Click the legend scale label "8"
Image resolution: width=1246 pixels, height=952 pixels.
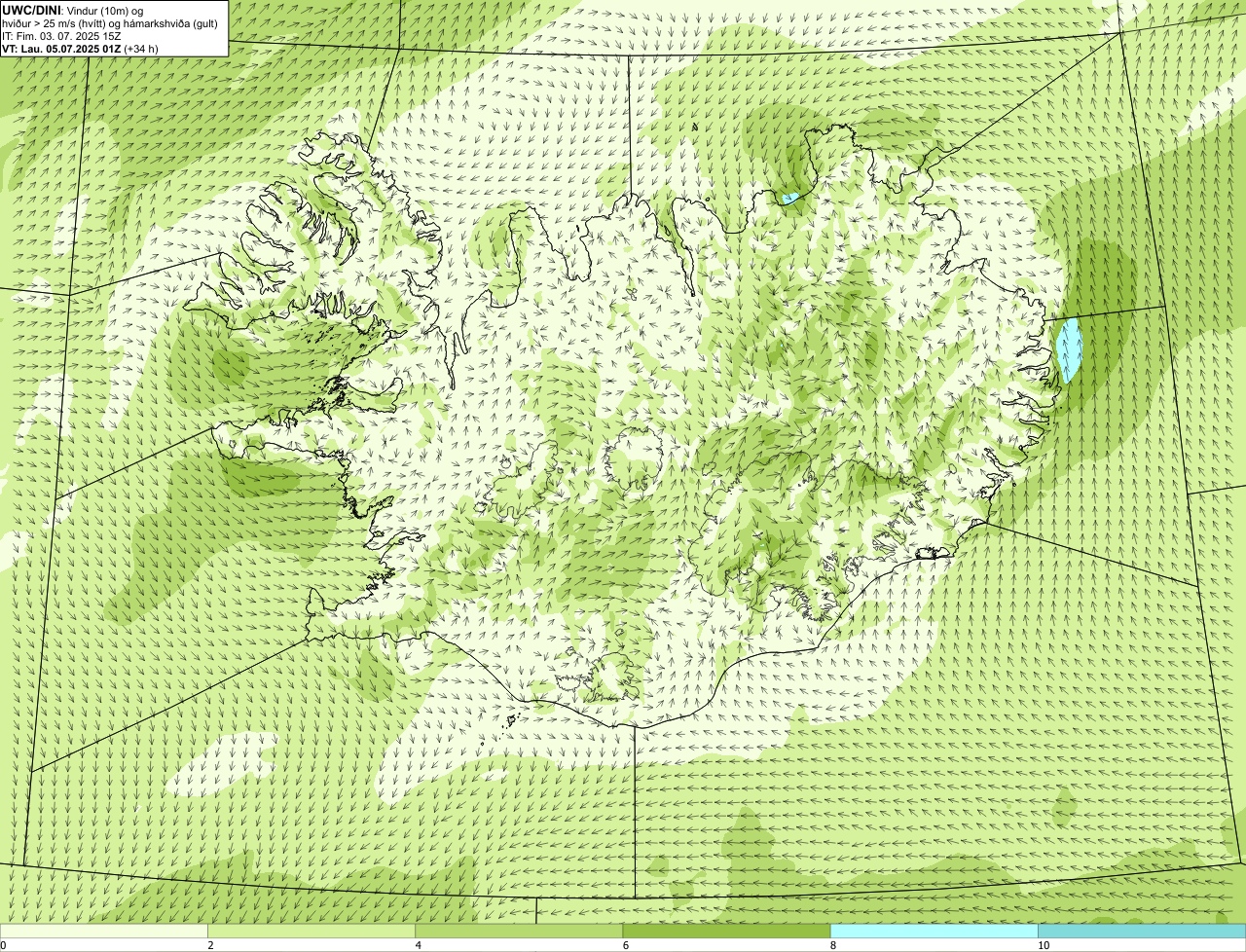pos(833,945)
